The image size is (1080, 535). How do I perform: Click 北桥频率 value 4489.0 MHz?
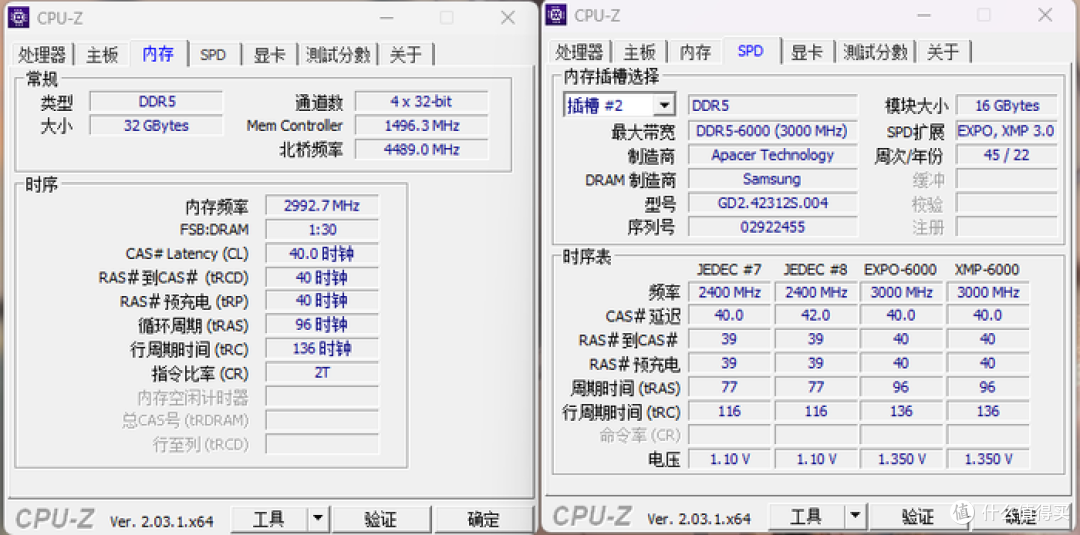pyautogui.click(x=422, y=149)
